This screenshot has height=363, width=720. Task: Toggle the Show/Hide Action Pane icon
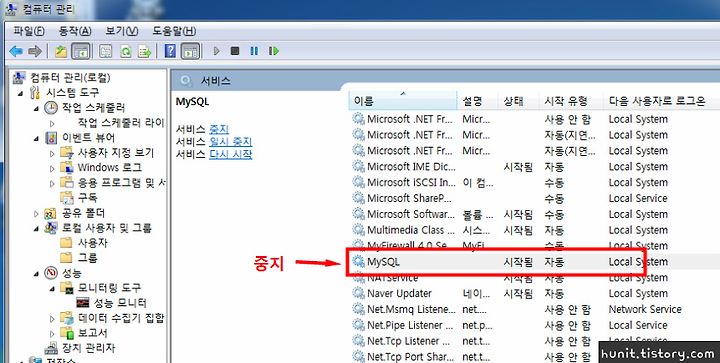coord(190,51)
